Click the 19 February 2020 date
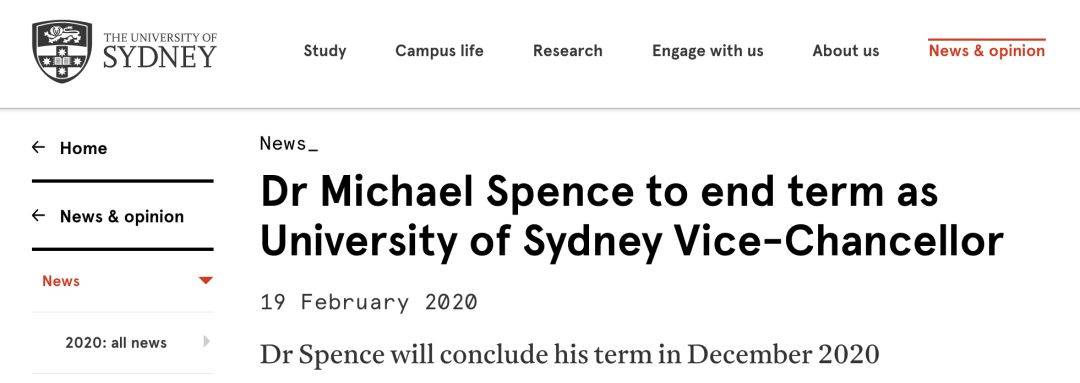1080x383 pixels. click(x=368, y=302)
